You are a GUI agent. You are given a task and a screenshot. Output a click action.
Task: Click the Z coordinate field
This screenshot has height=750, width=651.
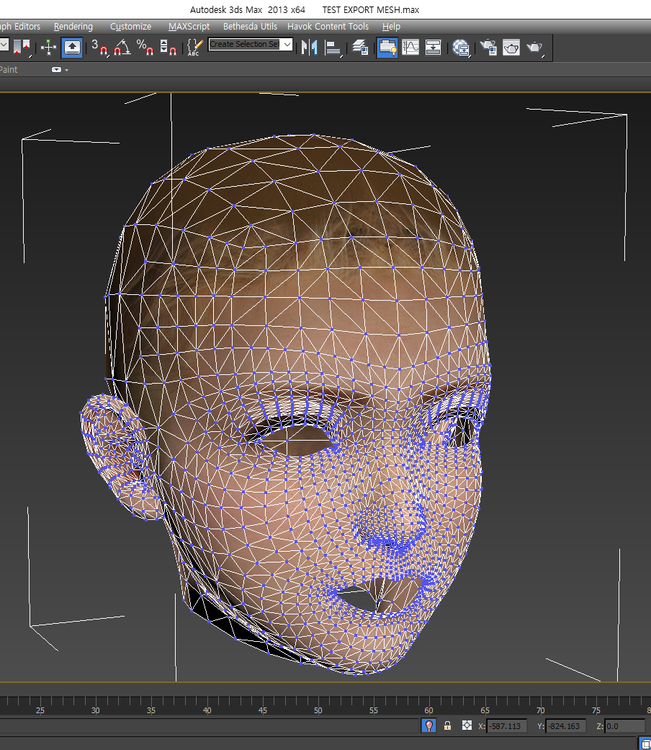tap(625, 726)
